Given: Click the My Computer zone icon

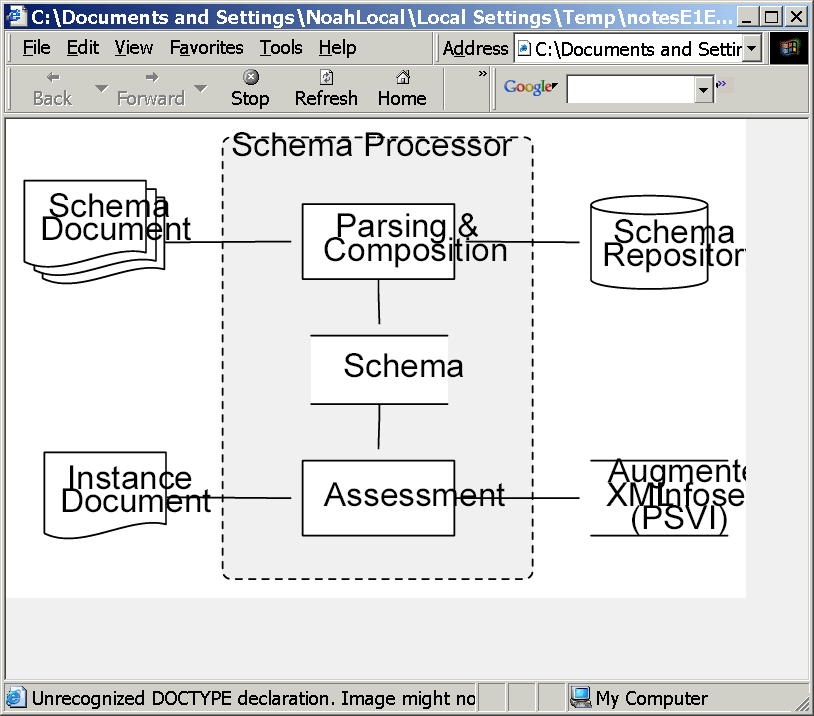Looking at the screenshot, I should point(581,698).
